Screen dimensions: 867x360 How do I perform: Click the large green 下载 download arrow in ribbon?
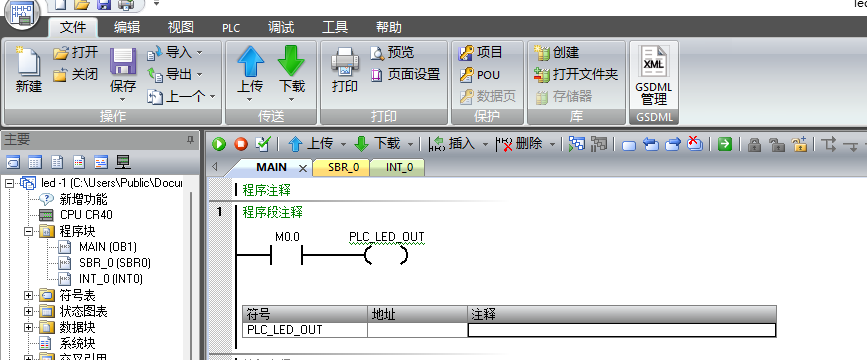click(291, 61)
